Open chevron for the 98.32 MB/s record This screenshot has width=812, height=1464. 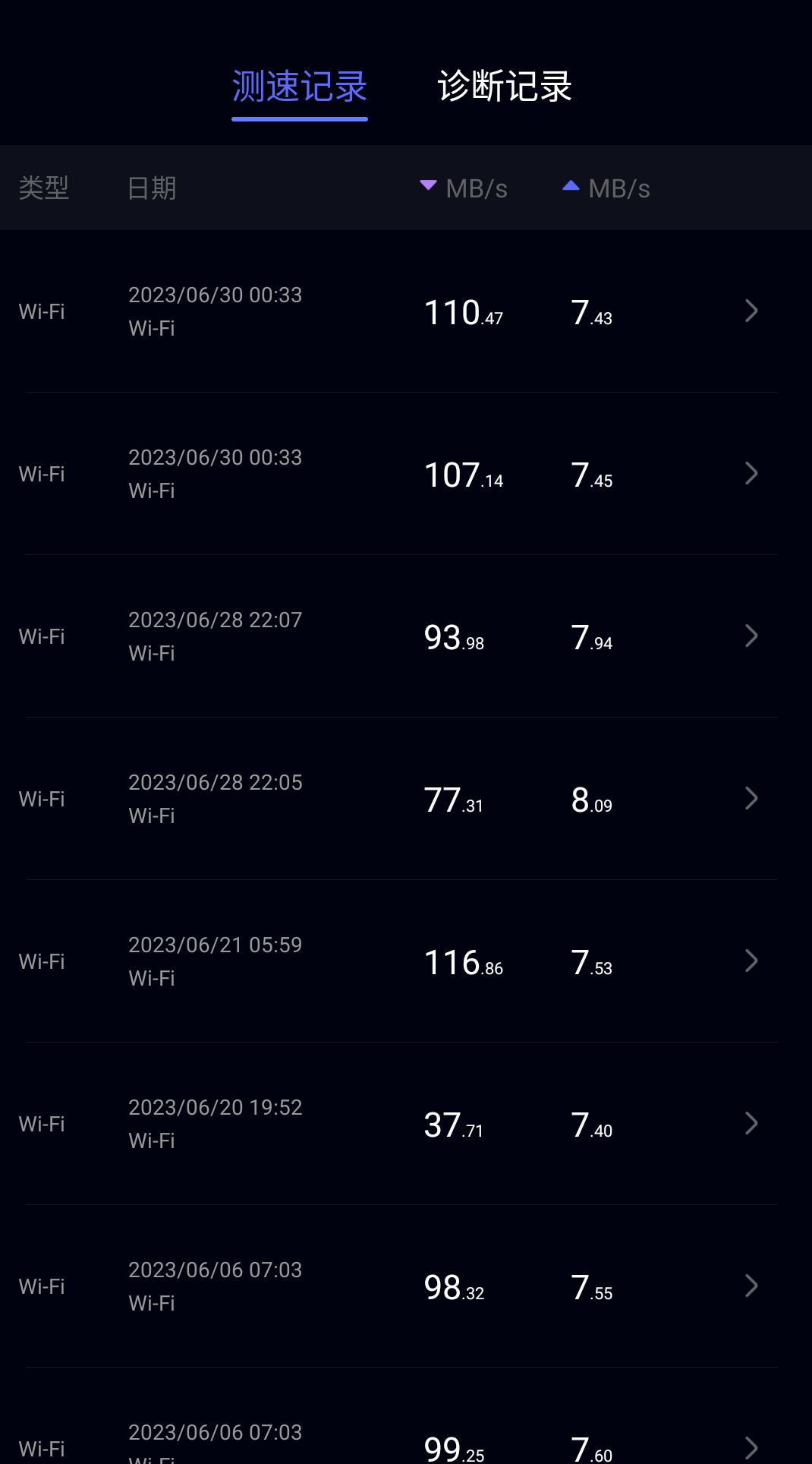[751, 1286]
